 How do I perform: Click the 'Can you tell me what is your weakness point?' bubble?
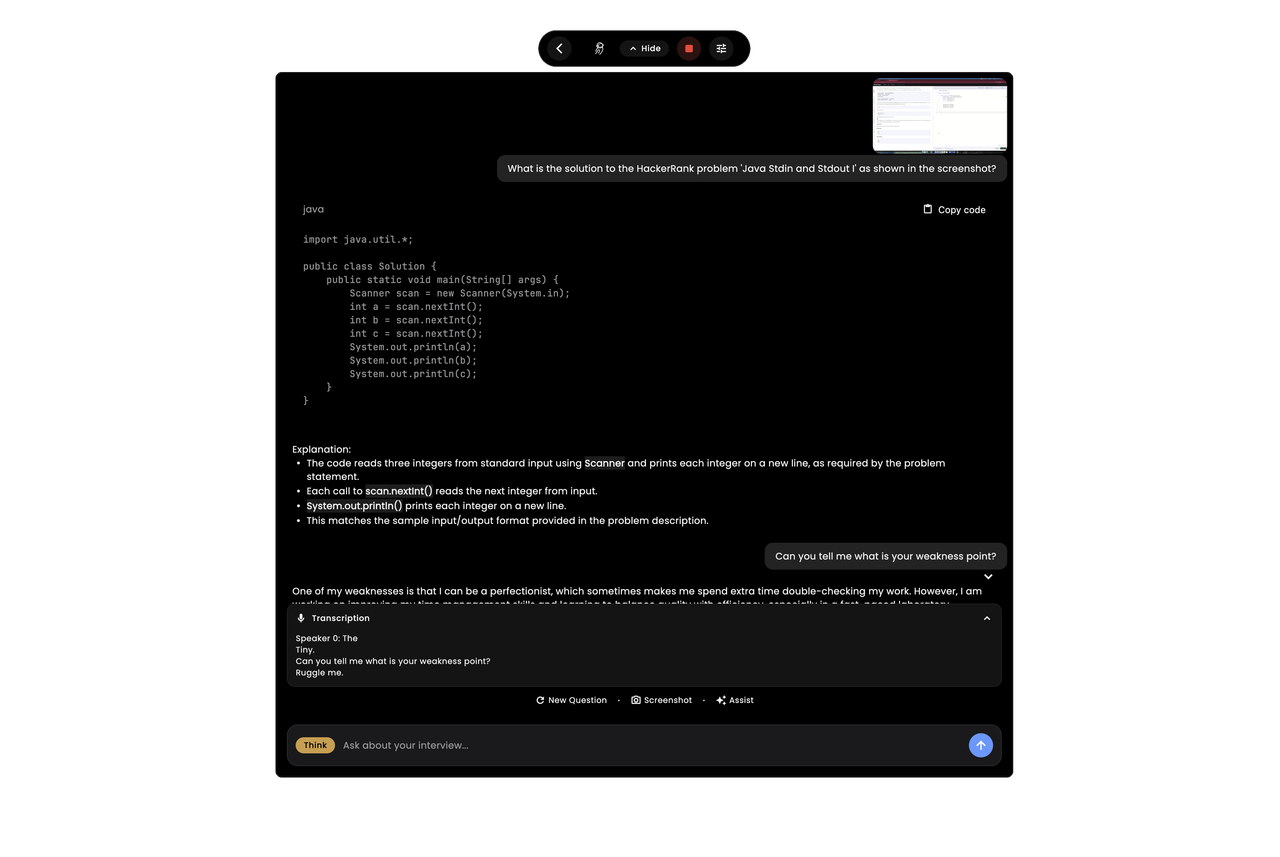click(x=886, y=556)
